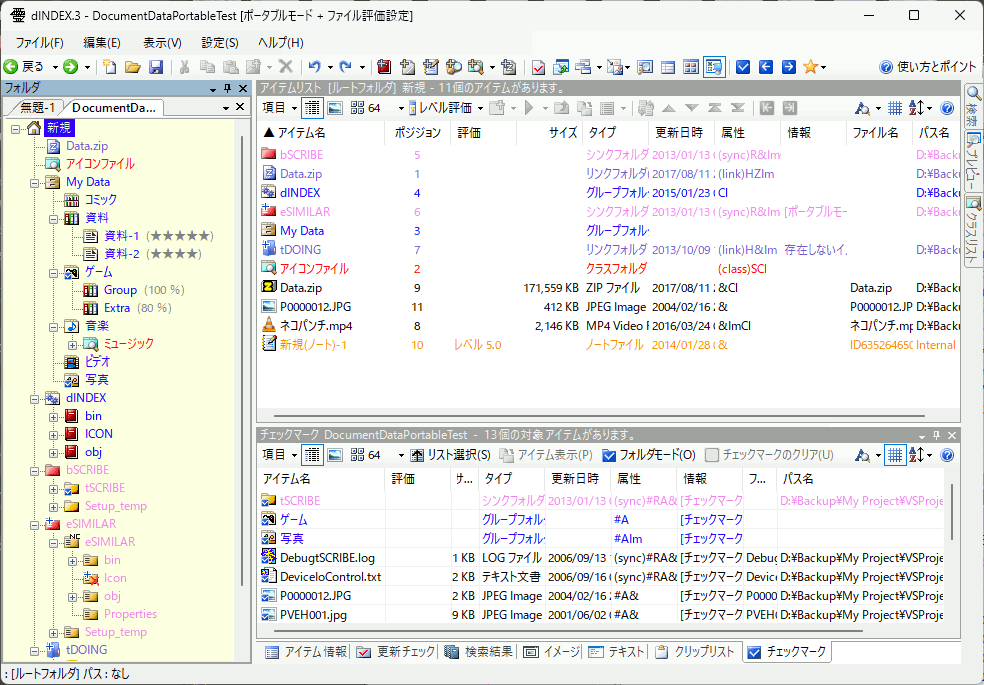
Task: Open the dropdown arrow next to the star icon
Action: pos(823,67)
